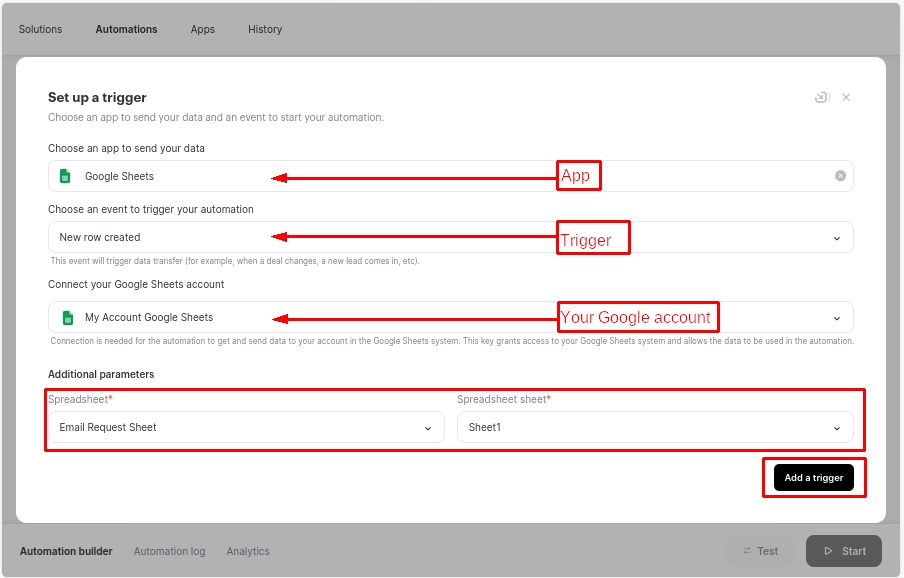Switch to the Automation log tab
This screenshot has height=578, width=904.
coord(169,551)
